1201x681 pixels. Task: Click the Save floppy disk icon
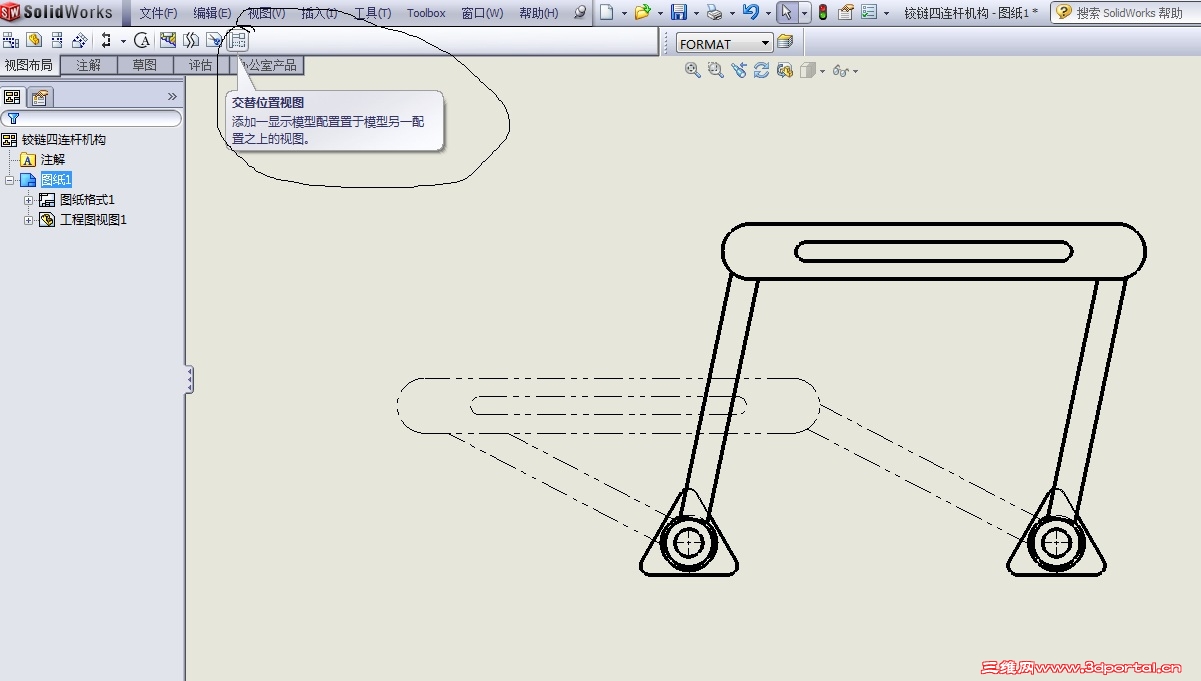[x=679, y=13]
